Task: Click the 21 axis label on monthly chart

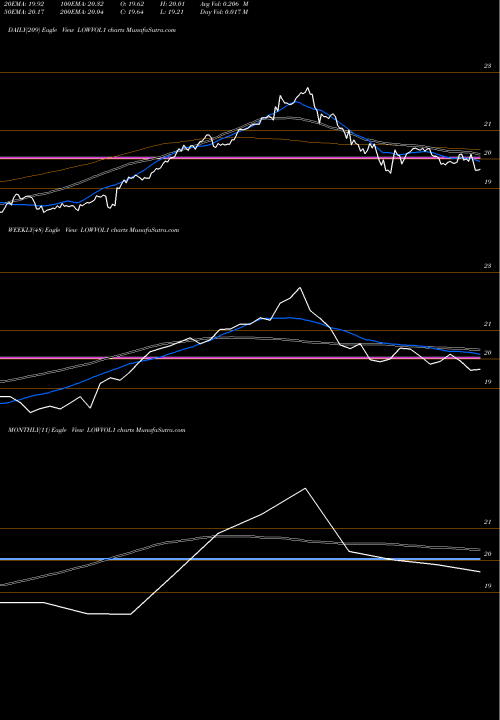Action: (487, 522)
